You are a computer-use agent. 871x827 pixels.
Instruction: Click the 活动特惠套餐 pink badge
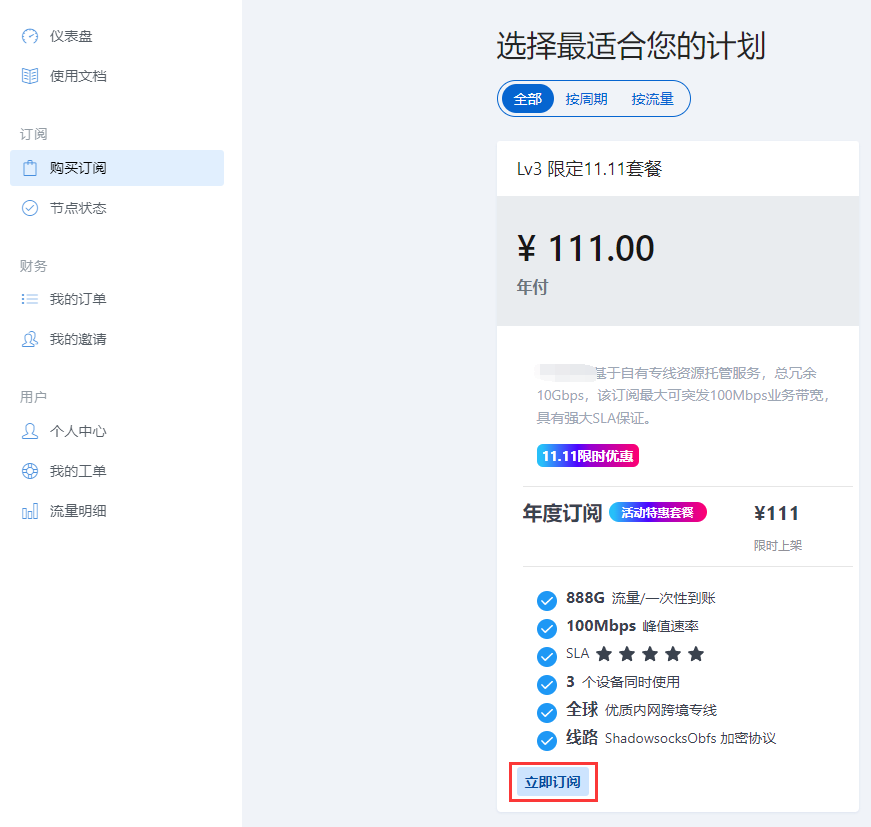(657, 512)
